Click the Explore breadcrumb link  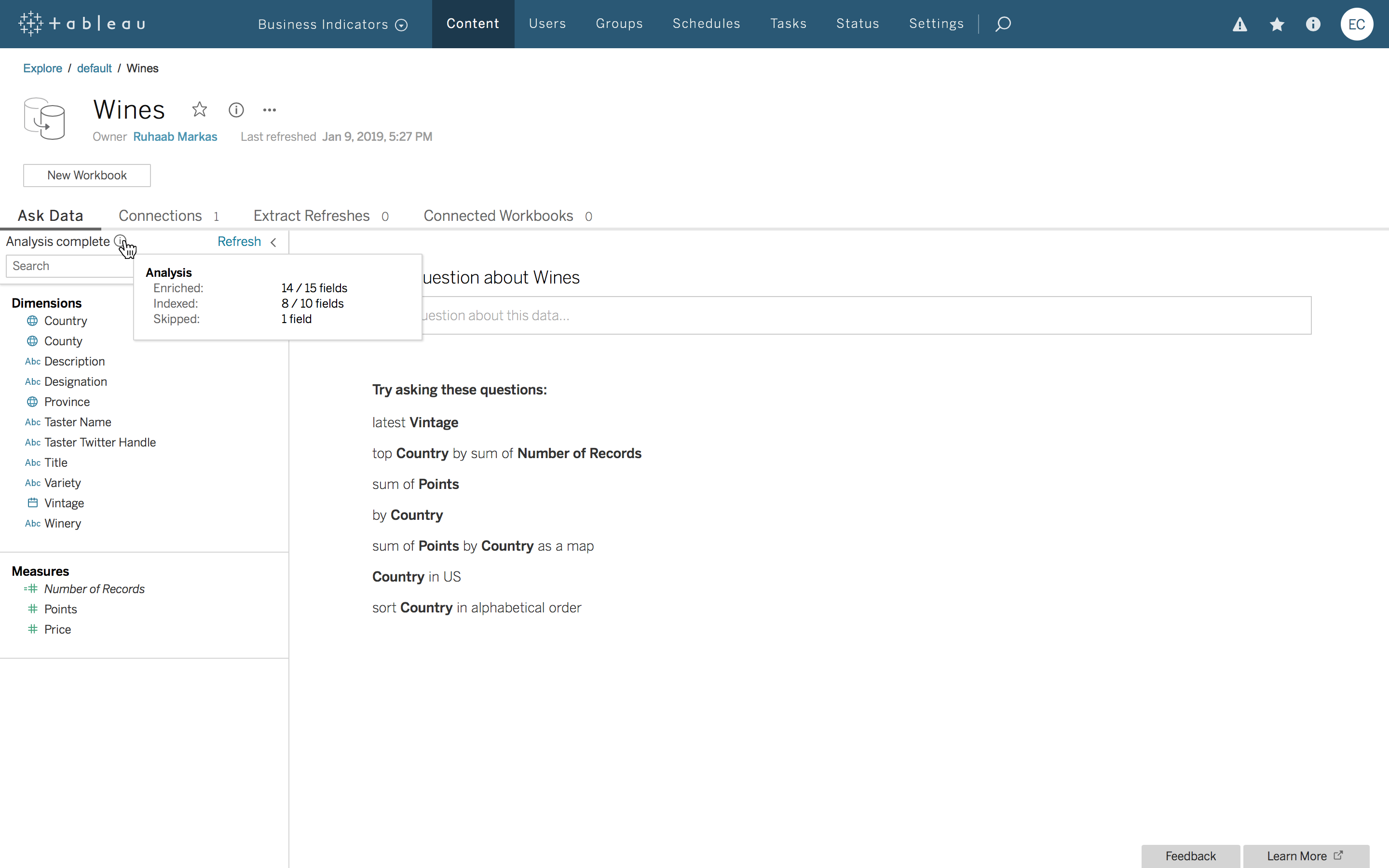(x=42, y=68)
